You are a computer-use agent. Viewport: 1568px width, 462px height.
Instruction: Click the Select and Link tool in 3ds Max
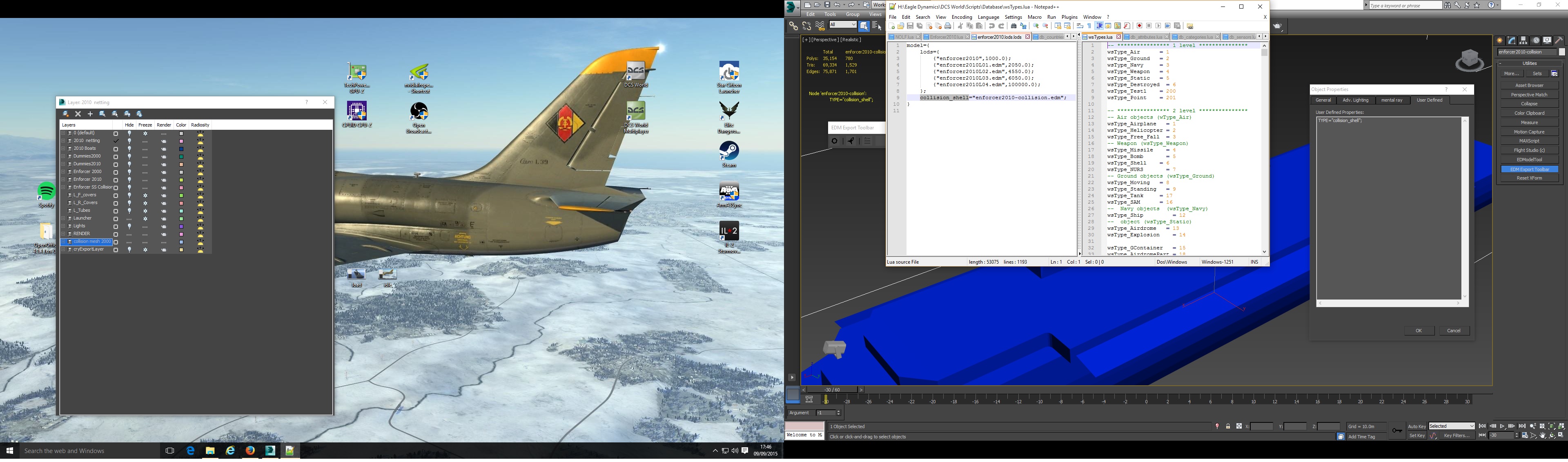coord(793,26)
